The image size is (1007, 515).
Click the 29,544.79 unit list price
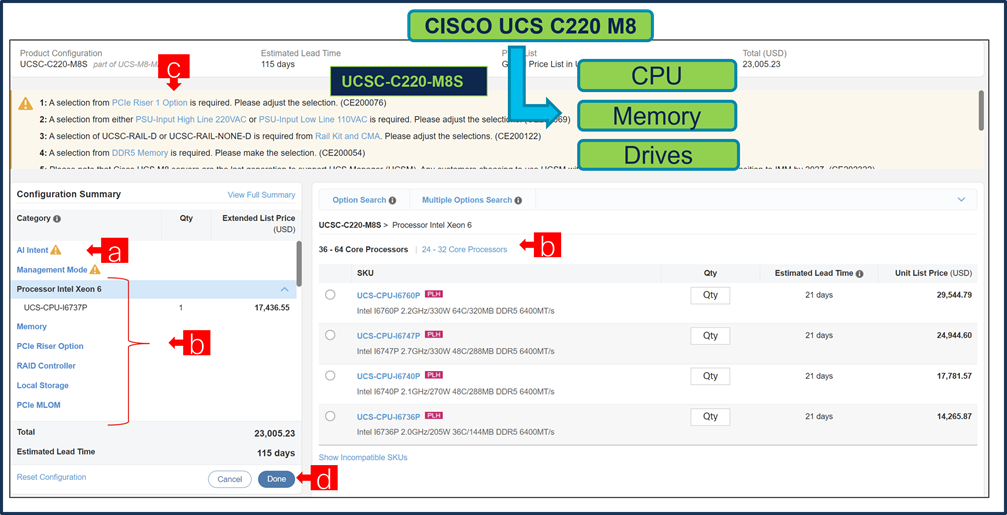click(954, 295)
